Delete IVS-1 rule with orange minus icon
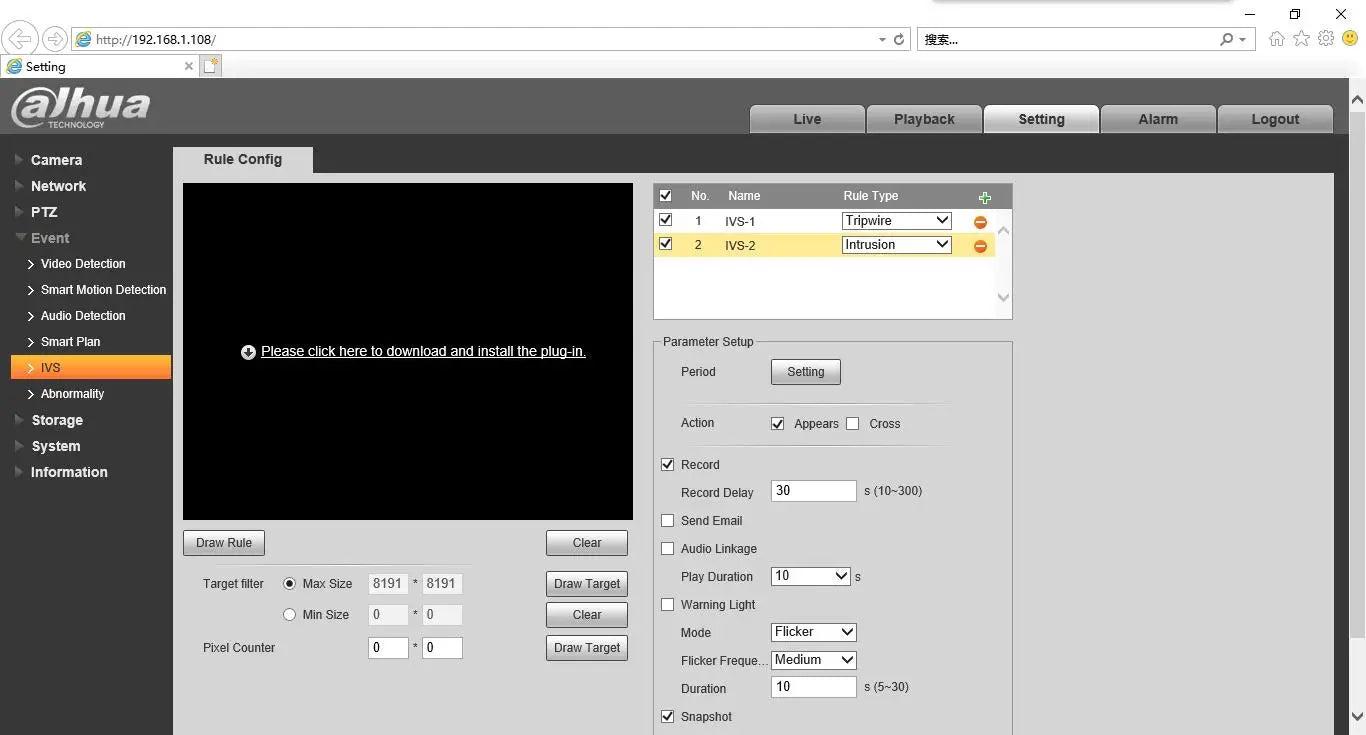Image resolution: width=1366 pixels, height=735 pixels. [x=980, y=222]
